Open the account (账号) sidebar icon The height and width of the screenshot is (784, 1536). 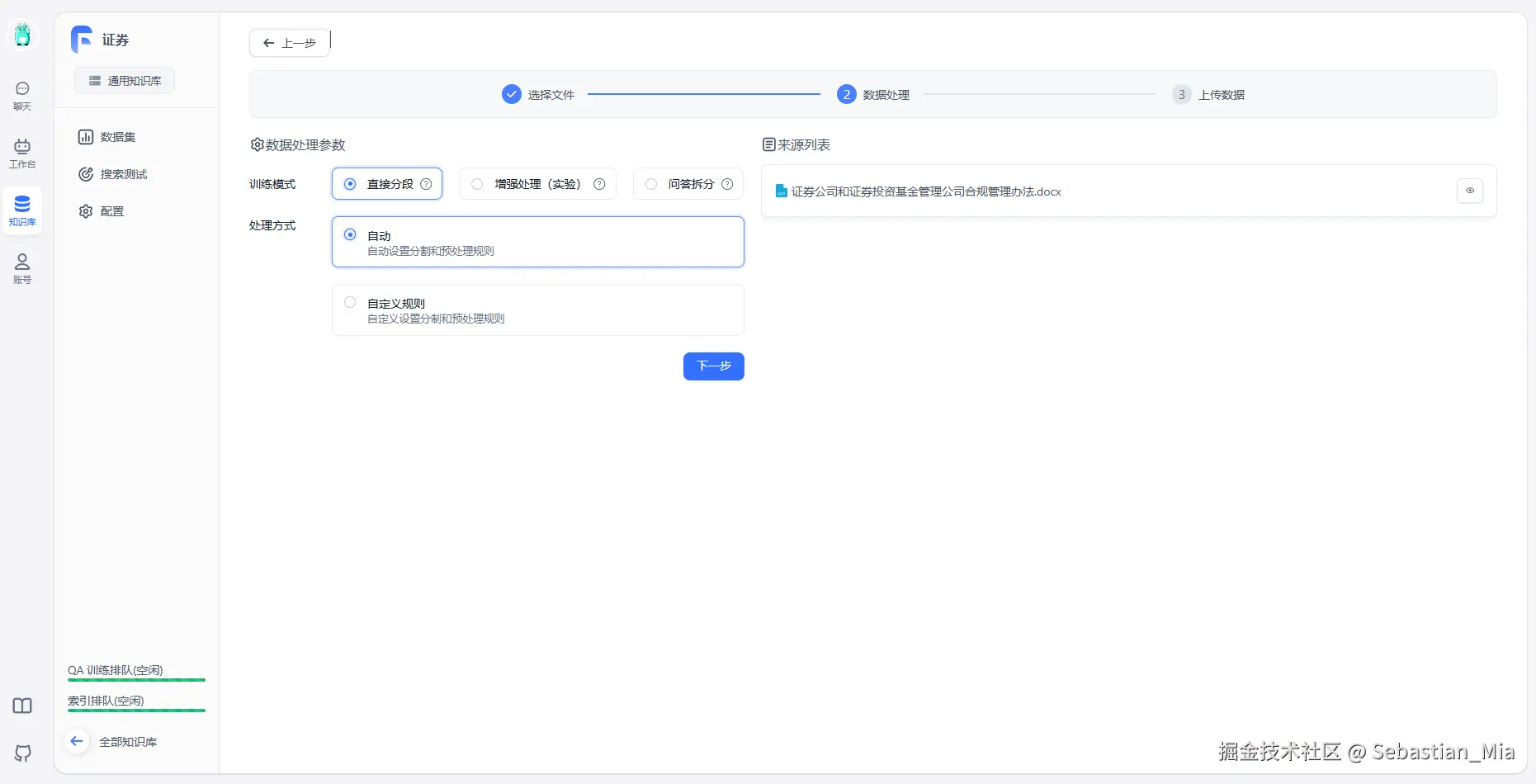click(22, 269)
